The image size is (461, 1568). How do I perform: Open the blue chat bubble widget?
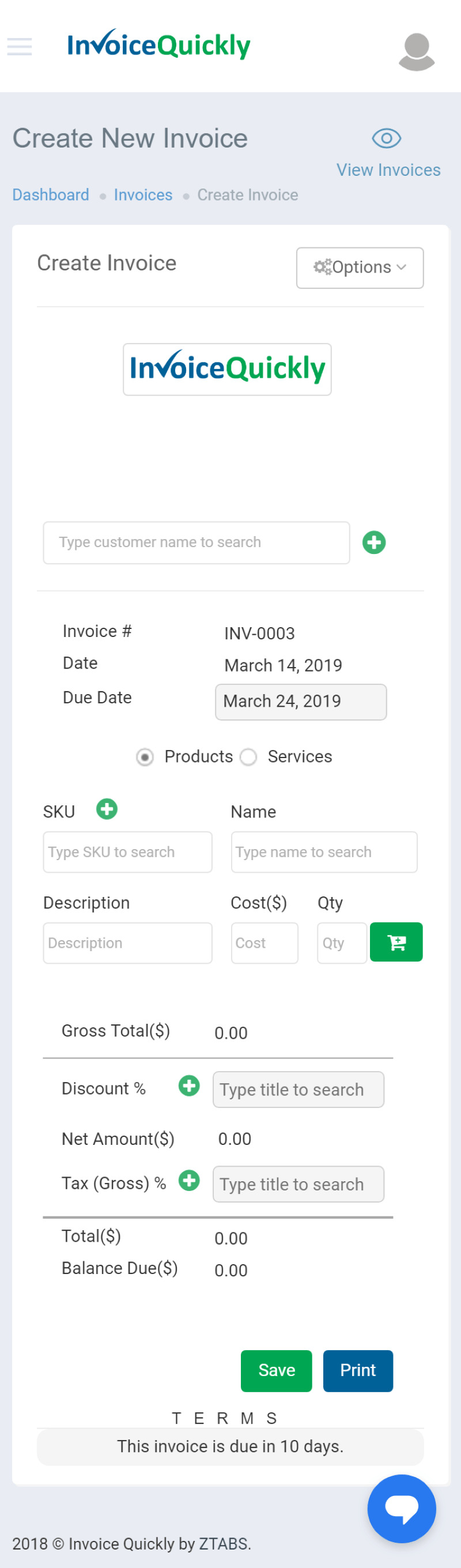tap(402, 1509)
